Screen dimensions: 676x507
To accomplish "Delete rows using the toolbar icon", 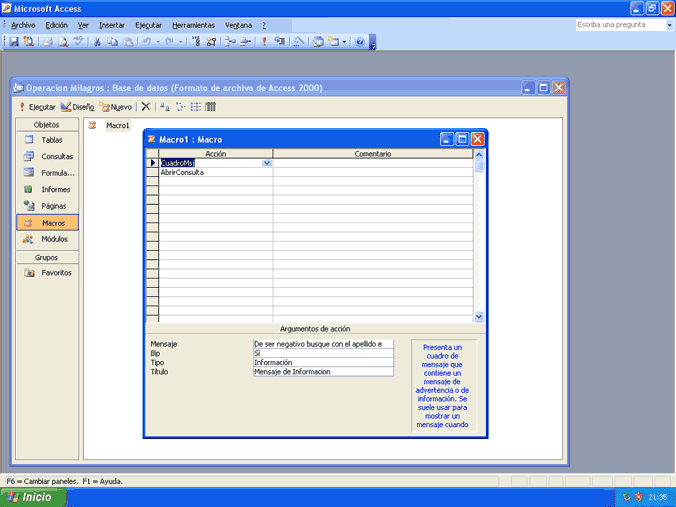I will pyautogui.click(x=245, y=42).
